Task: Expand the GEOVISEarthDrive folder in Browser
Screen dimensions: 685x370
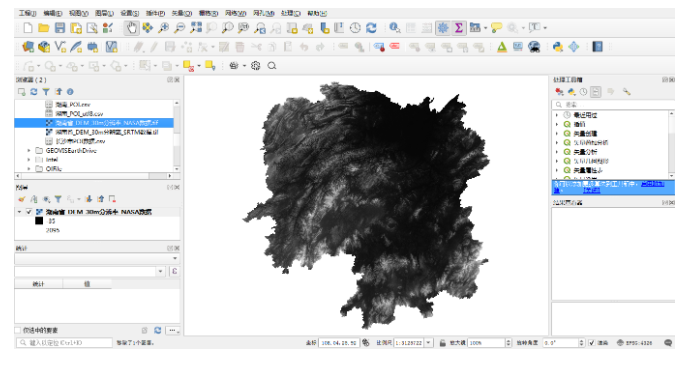Action: (29, 150)
